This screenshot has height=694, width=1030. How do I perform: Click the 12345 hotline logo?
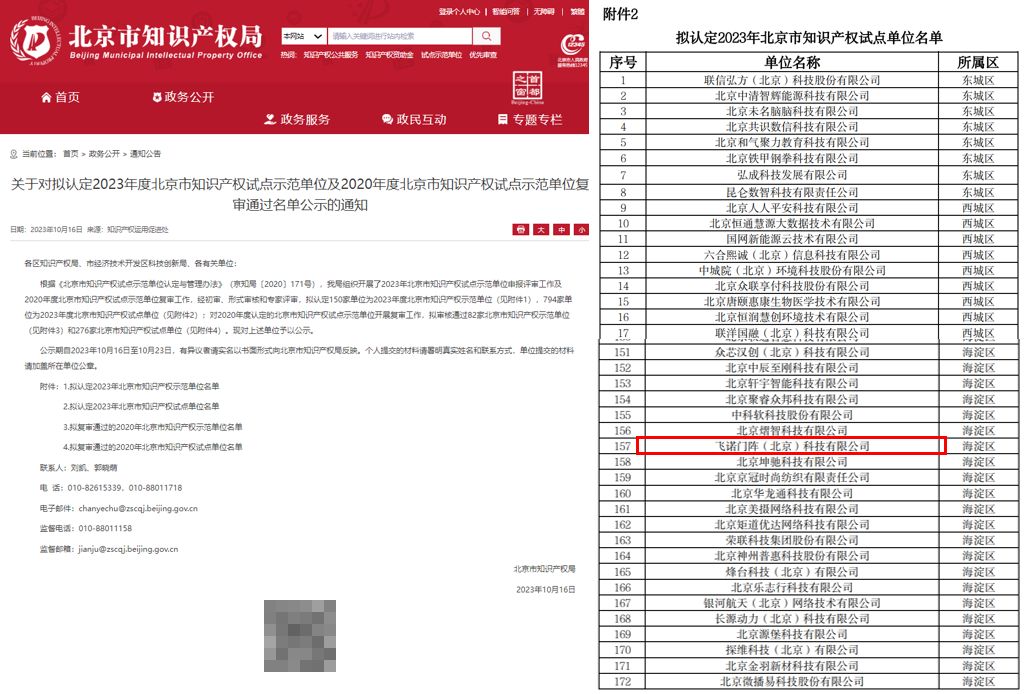click(x=572, y=50)
